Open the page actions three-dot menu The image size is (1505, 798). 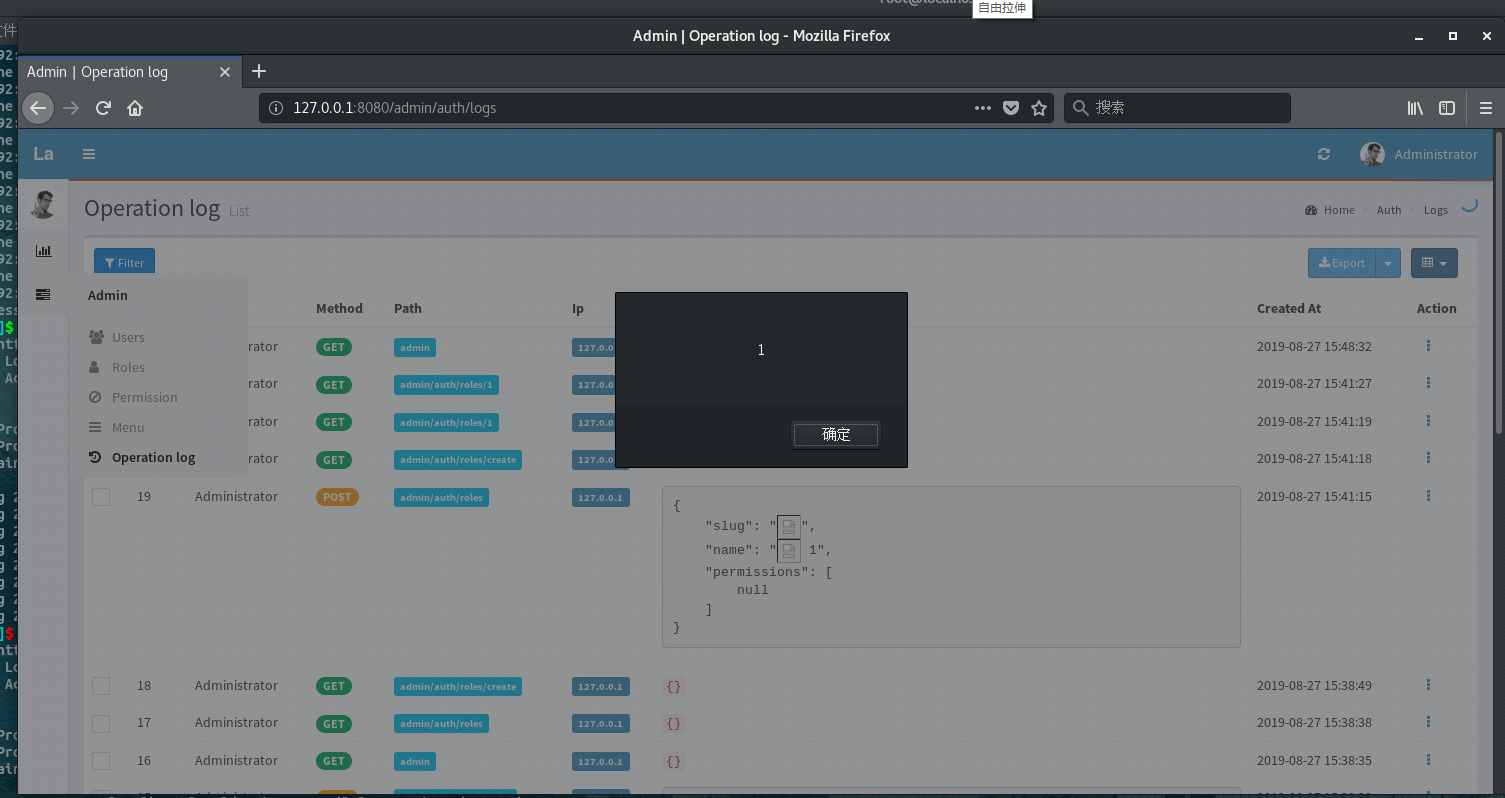coord(983,108)
